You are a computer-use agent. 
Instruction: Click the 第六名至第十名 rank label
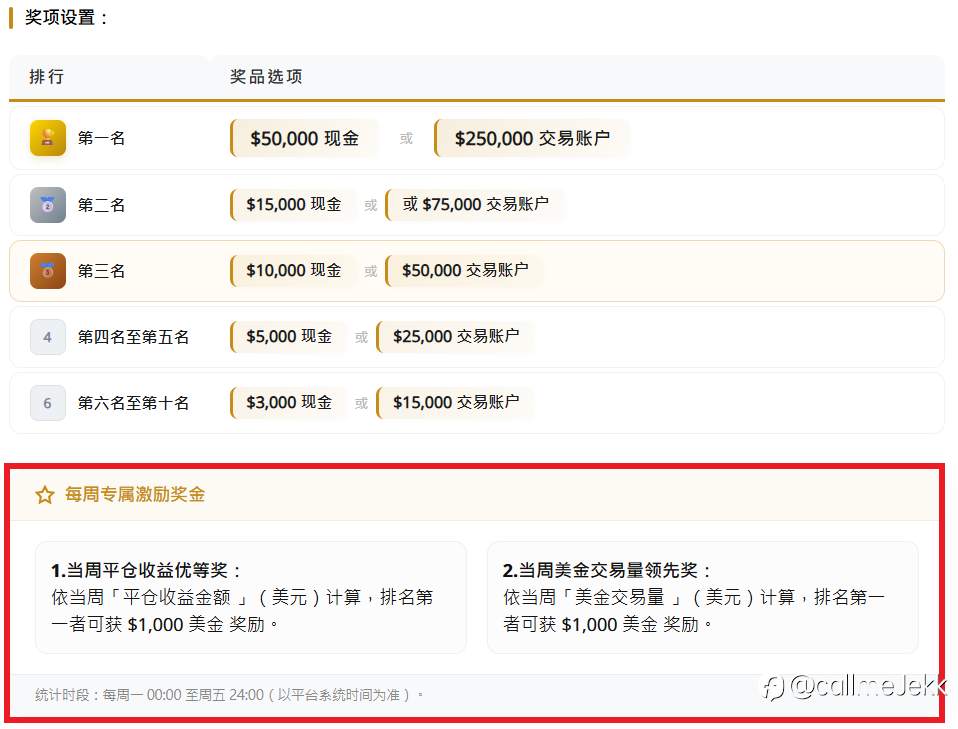pos(133,403)
